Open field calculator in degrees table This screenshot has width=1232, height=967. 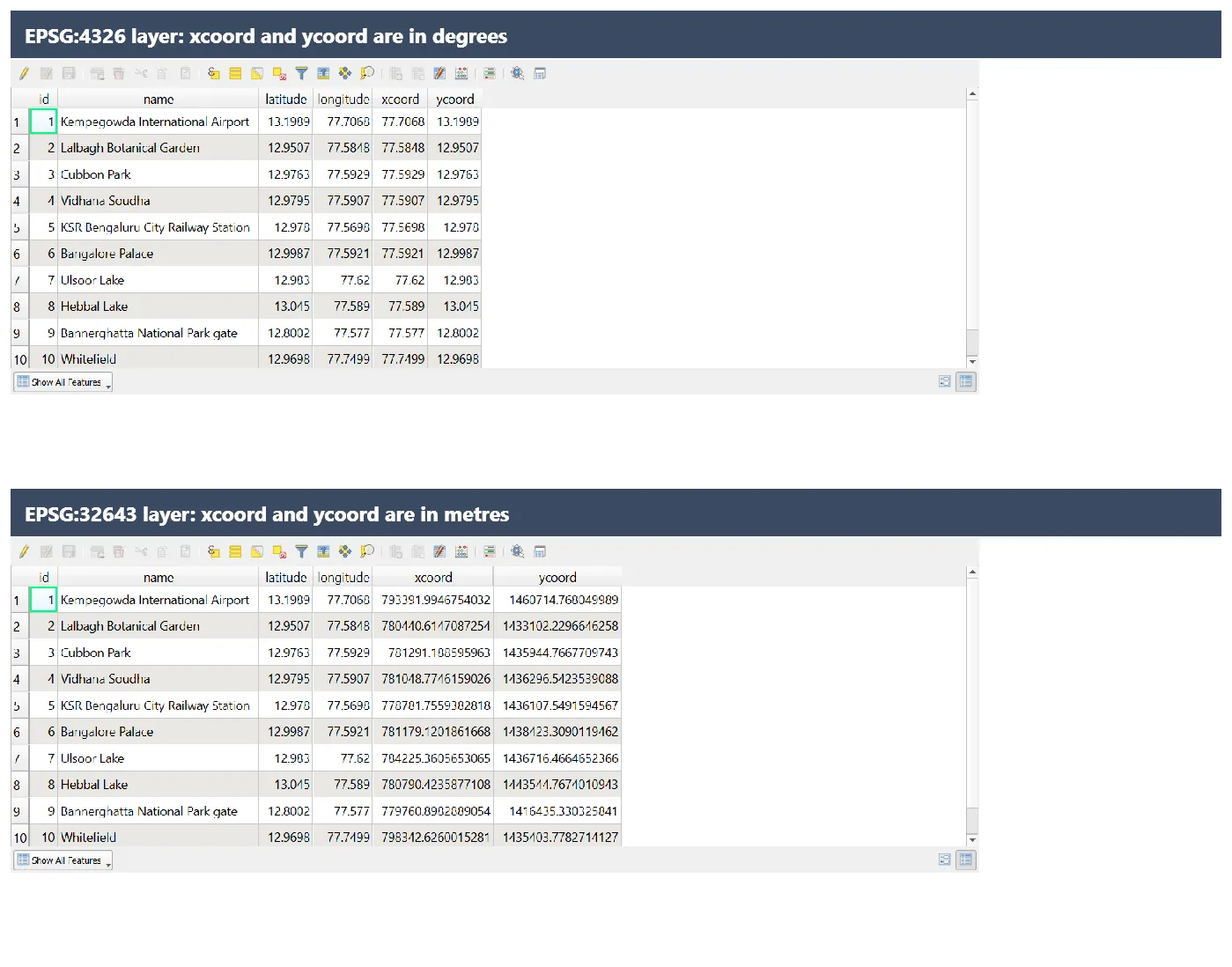coord(461,73)
